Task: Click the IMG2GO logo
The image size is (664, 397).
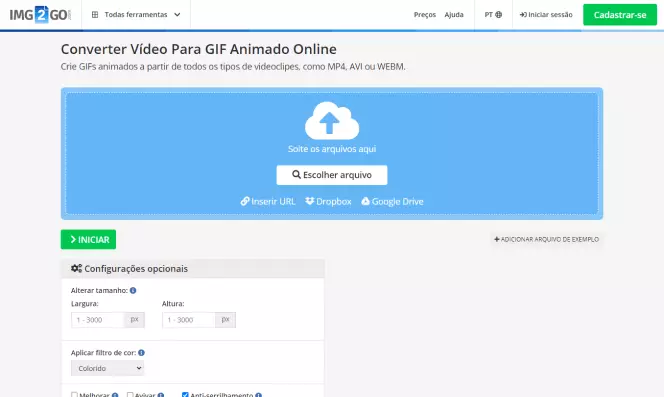Action: click(x=40, y=15)
